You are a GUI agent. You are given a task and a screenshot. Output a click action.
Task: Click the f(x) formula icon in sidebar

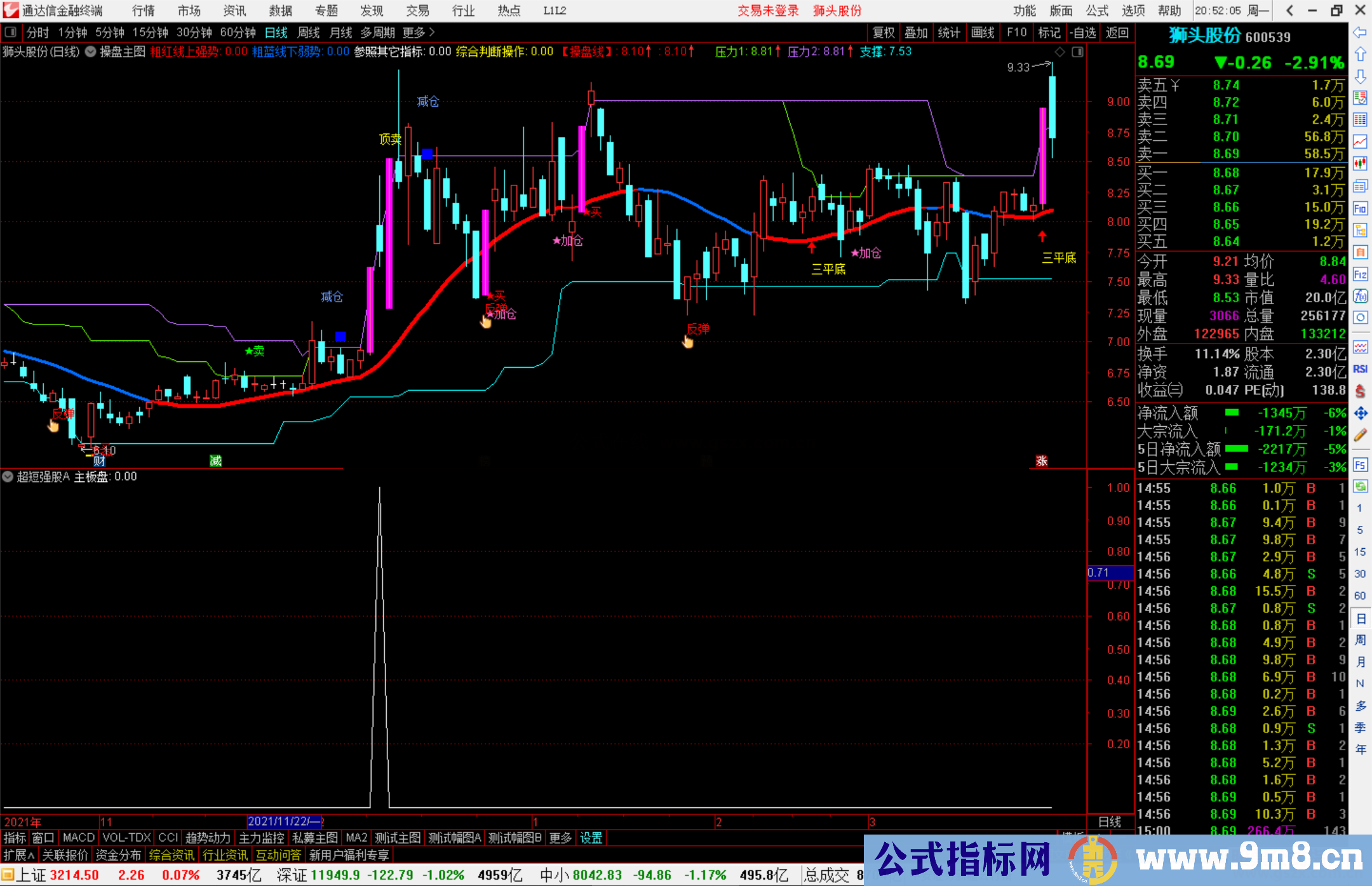1360,296
